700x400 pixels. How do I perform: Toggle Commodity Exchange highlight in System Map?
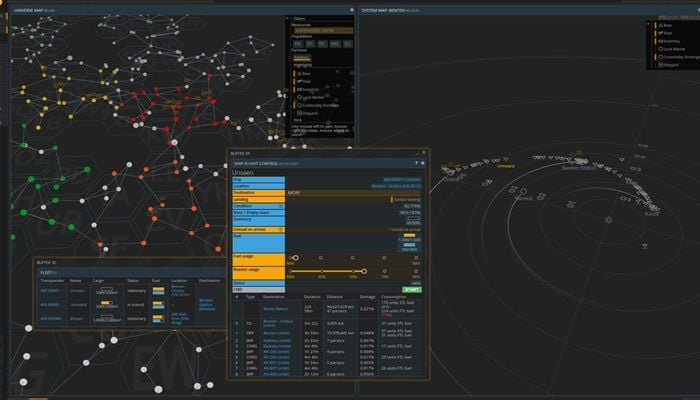[679, 57]
